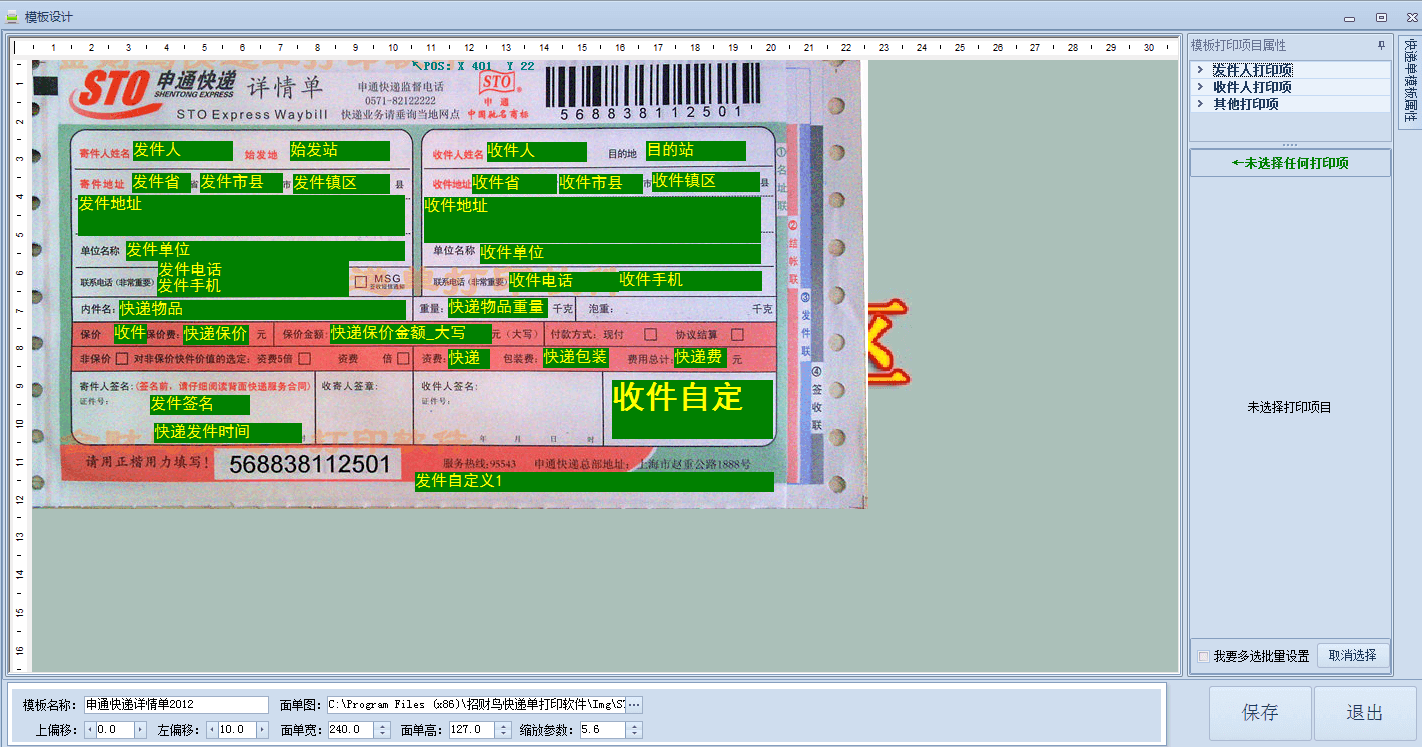Select the 发件地址 print field
Image resolution: width=1422 pixels, height=747 pixels.
click(241, 215)
